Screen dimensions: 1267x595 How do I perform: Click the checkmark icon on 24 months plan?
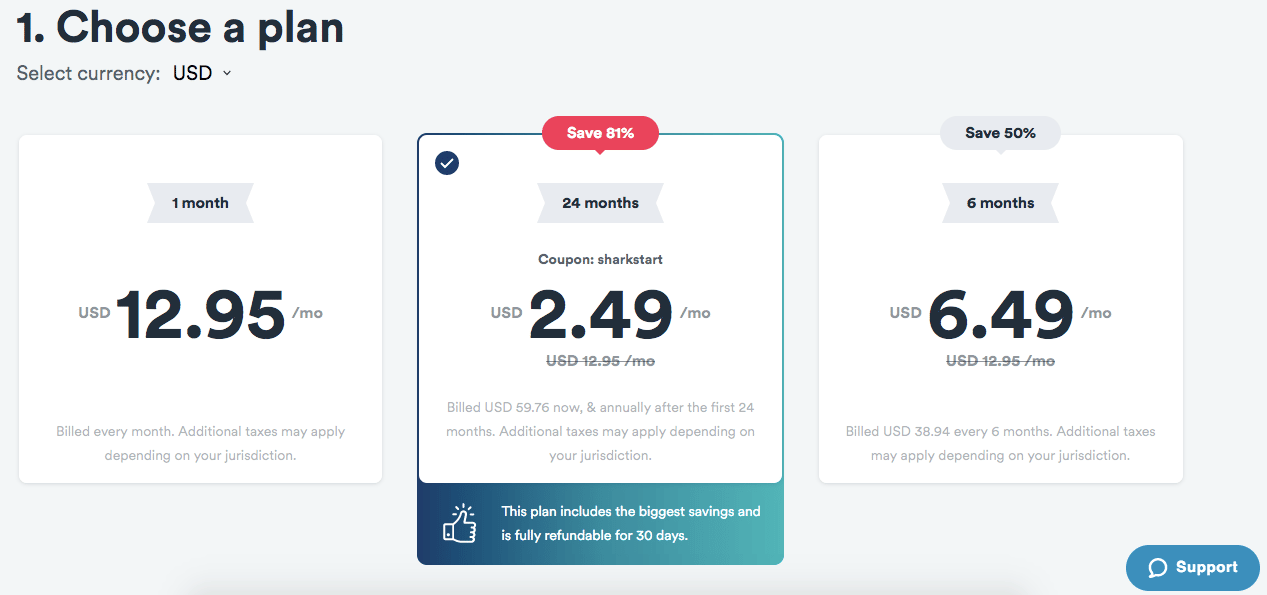point(447,163)
